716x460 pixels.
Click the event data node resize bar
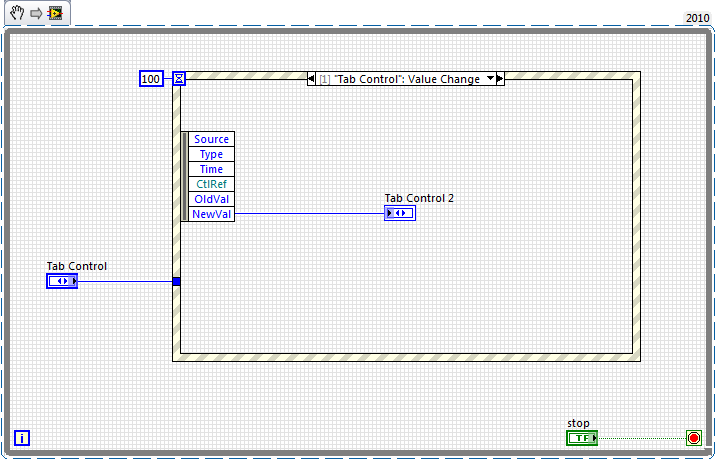click(184, 177)
